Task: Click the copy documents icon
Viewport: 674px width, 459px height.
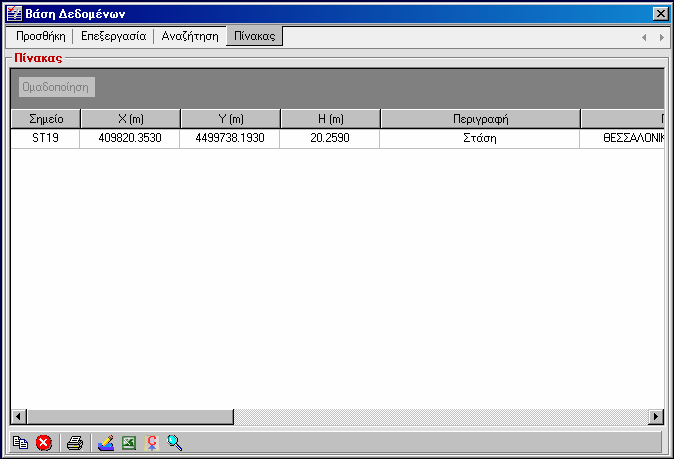Action: [20, 442]
